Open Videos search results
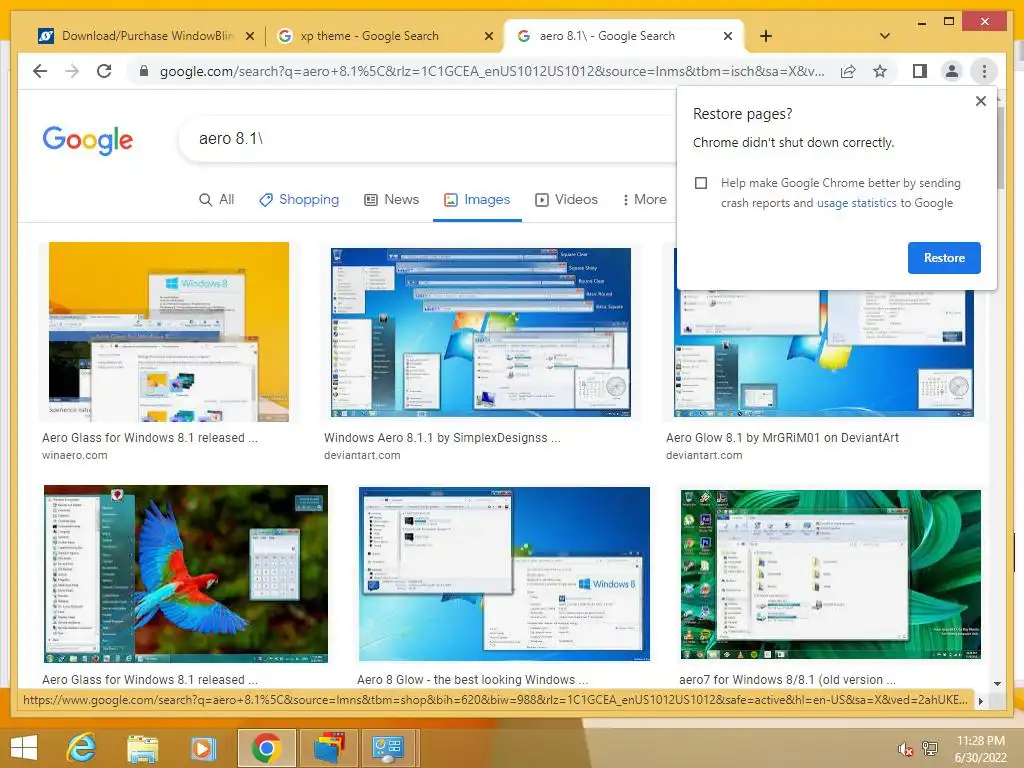This screenshot has height=768, width=1024. click(566, 199)
